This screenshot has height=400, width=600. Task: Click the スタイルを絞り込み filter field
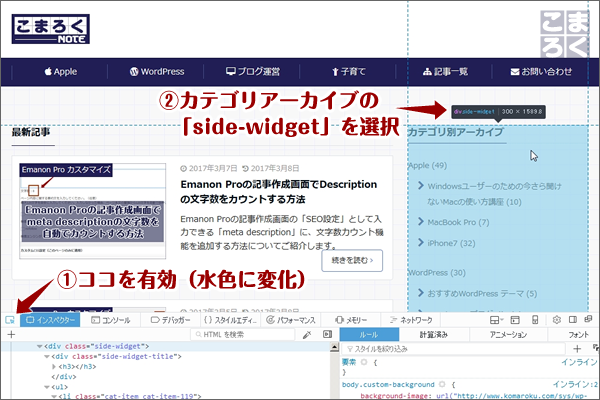click(453, 349)
